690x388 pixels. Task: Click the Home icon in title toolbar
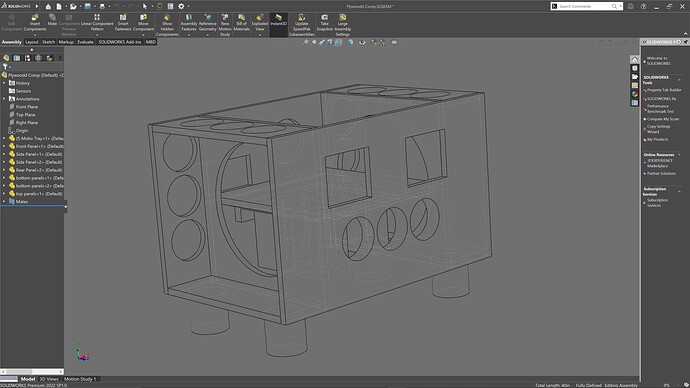click(48, 6)
